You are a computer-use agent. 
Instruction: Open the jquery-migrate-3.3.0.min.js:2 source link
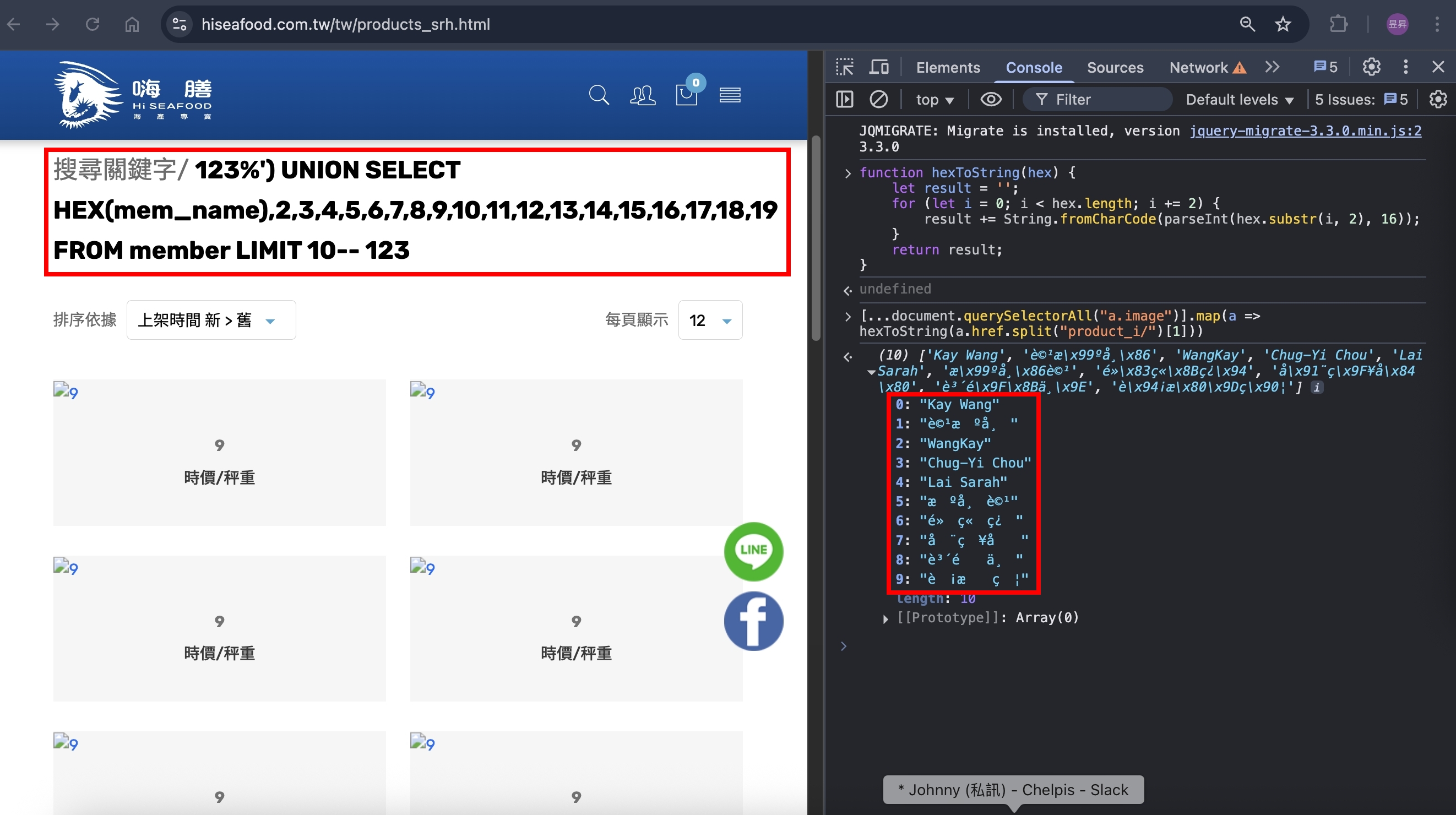point(1305,131)
